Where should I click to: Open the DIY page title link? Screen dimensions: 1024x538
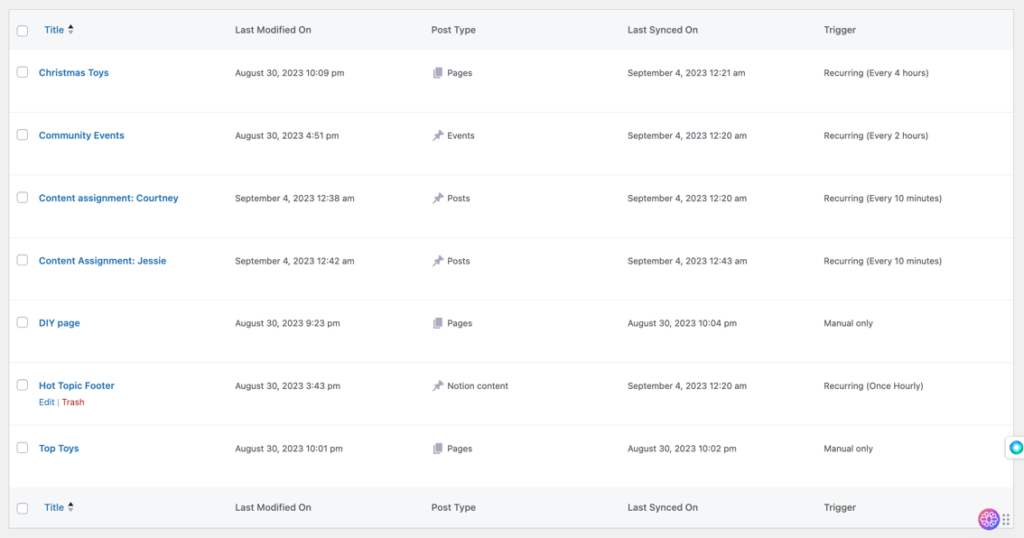click(59, 324)
